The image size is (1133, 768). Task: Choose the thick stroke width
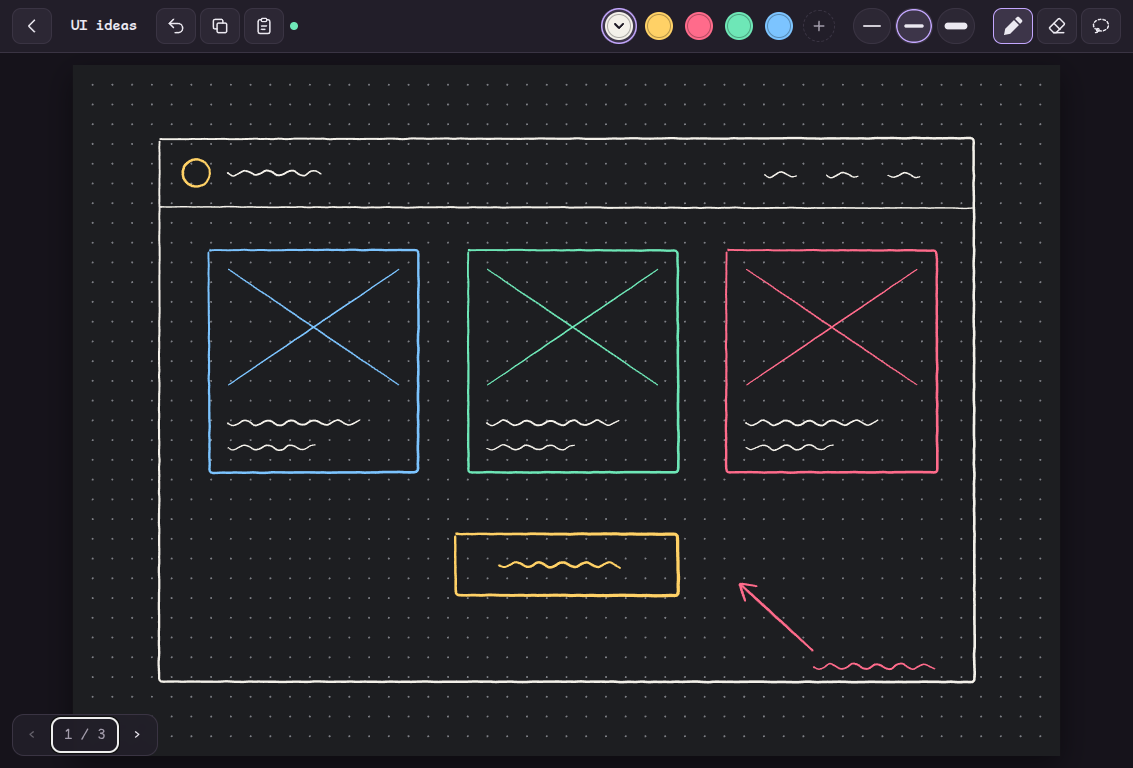click(956, 26)
